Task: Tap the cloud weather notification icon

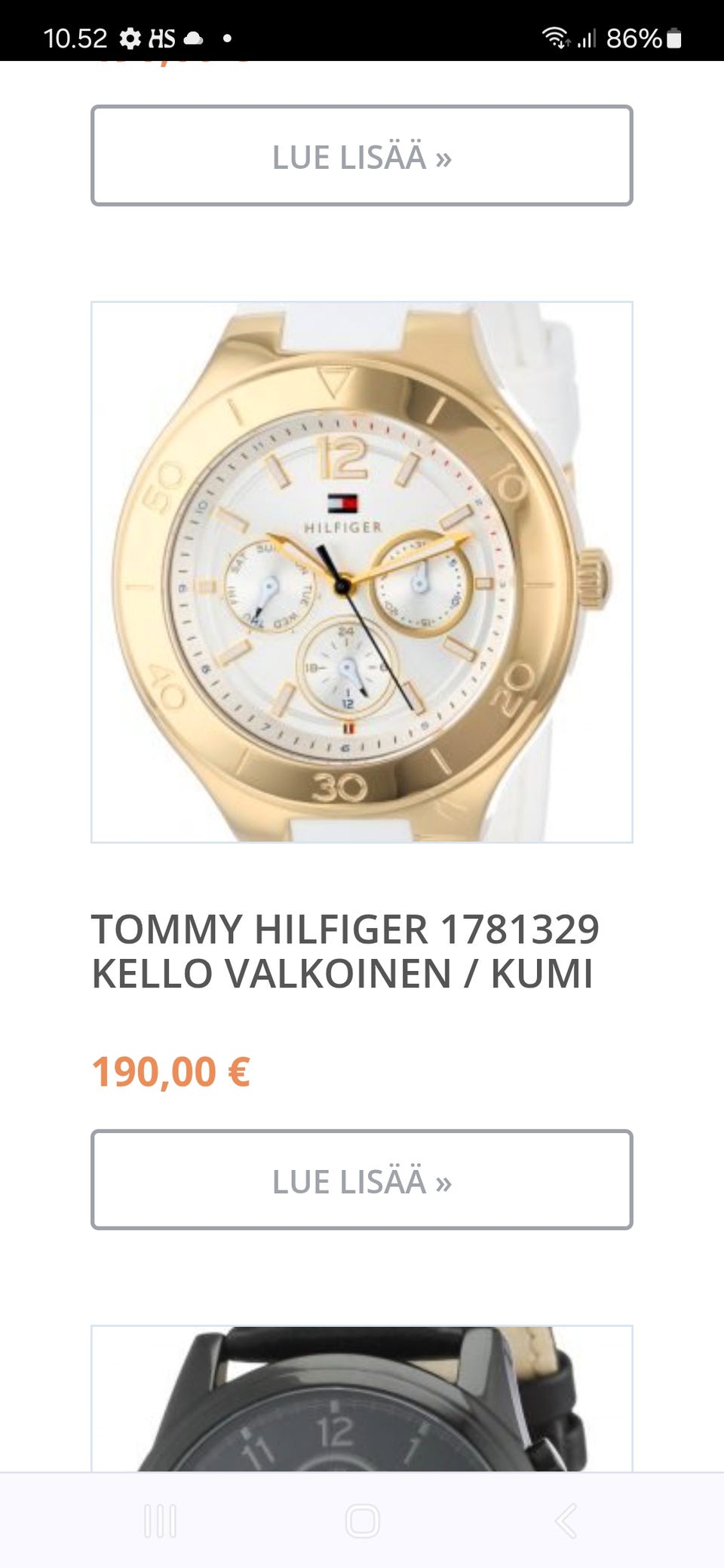Action: click(x=194, y=38)
